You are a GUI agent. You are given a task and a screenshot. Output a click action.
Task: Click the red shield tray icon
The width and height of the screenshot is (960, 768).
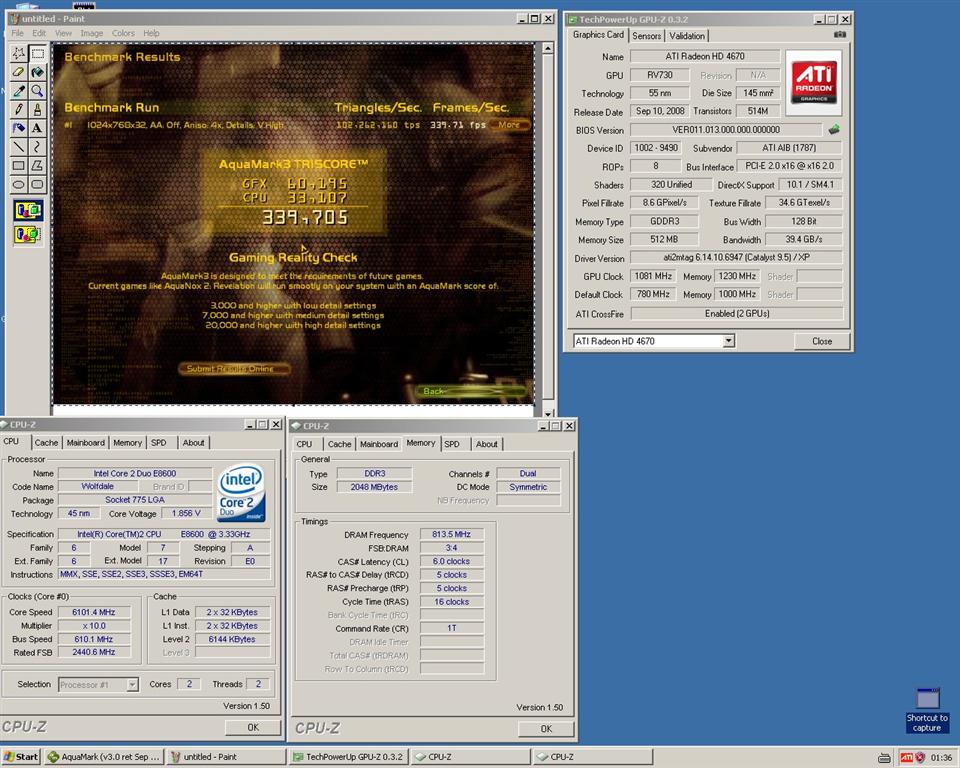click(x=920, y=758)
